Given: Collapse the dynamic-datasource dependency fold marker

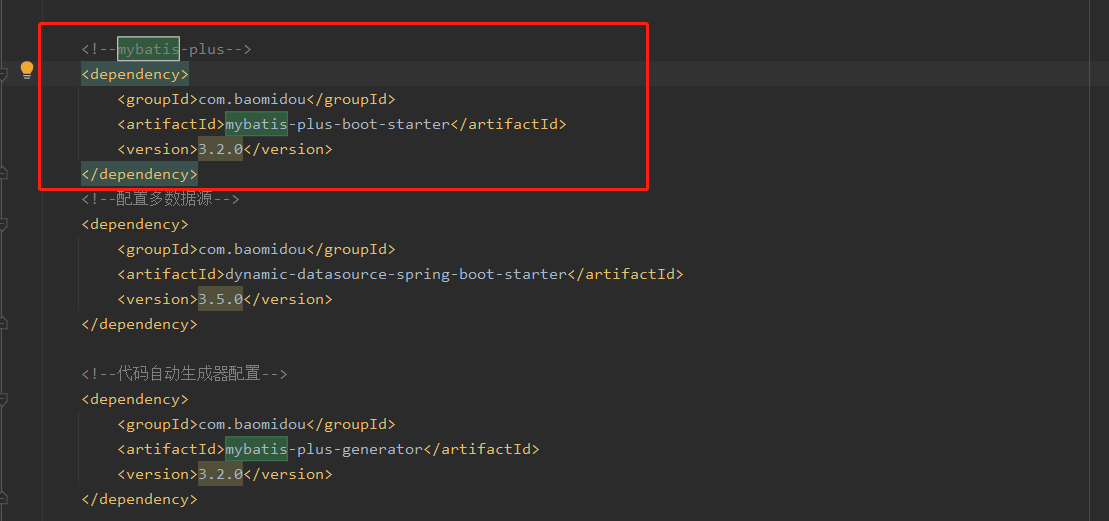Looking at the screenshot, I should point(3,224).
